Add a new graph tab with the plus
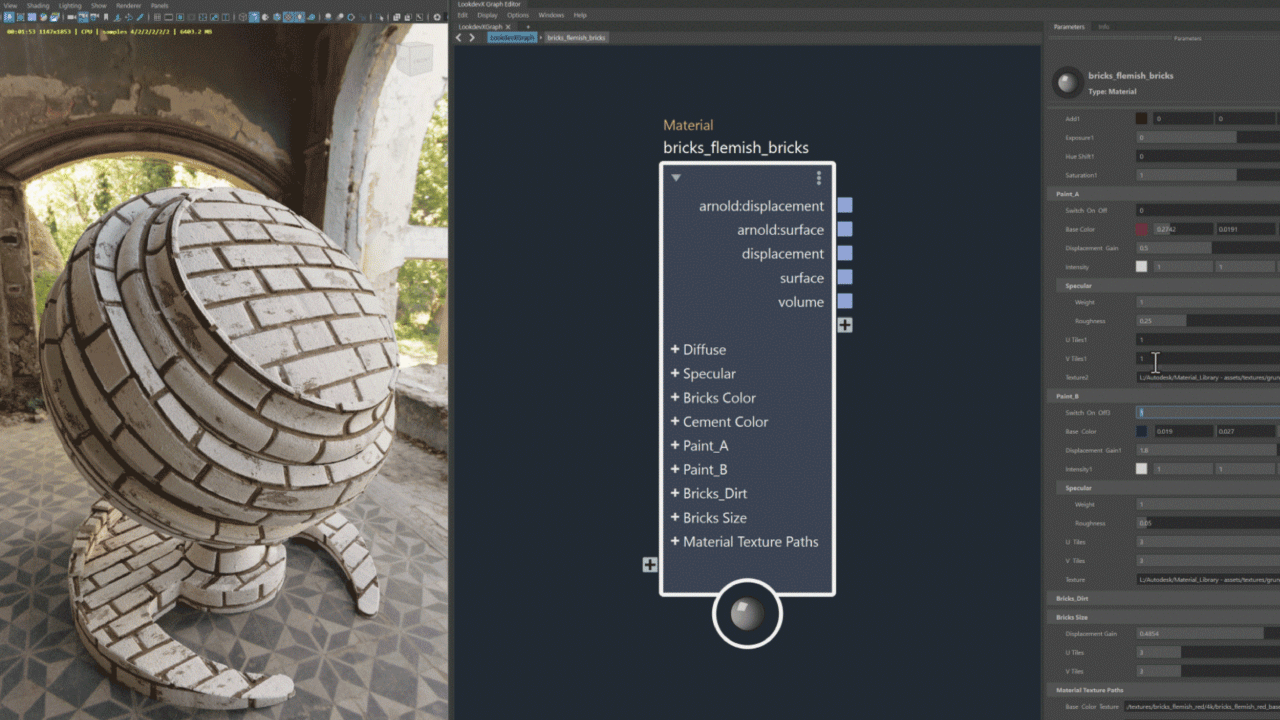The image size is (1280, 720). 528,27
